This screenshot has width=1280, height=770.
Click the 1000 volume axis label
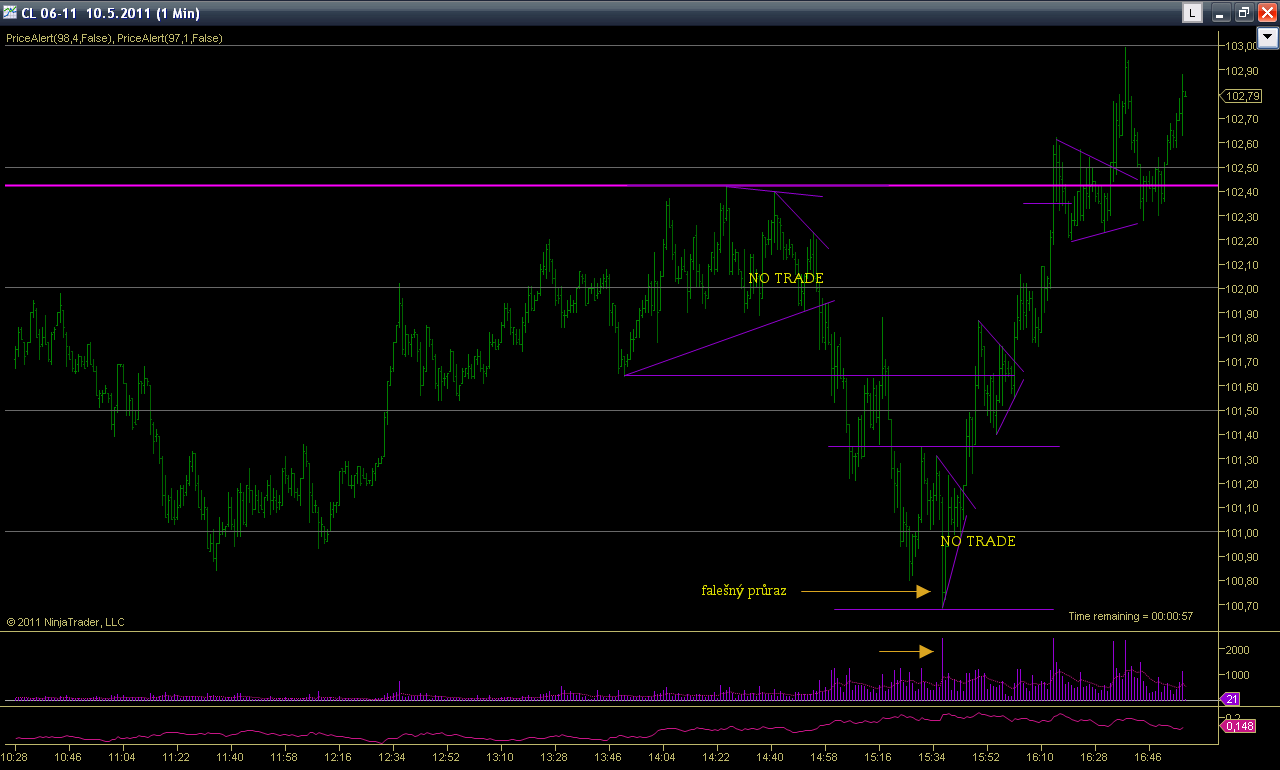tap(1238, 675)
